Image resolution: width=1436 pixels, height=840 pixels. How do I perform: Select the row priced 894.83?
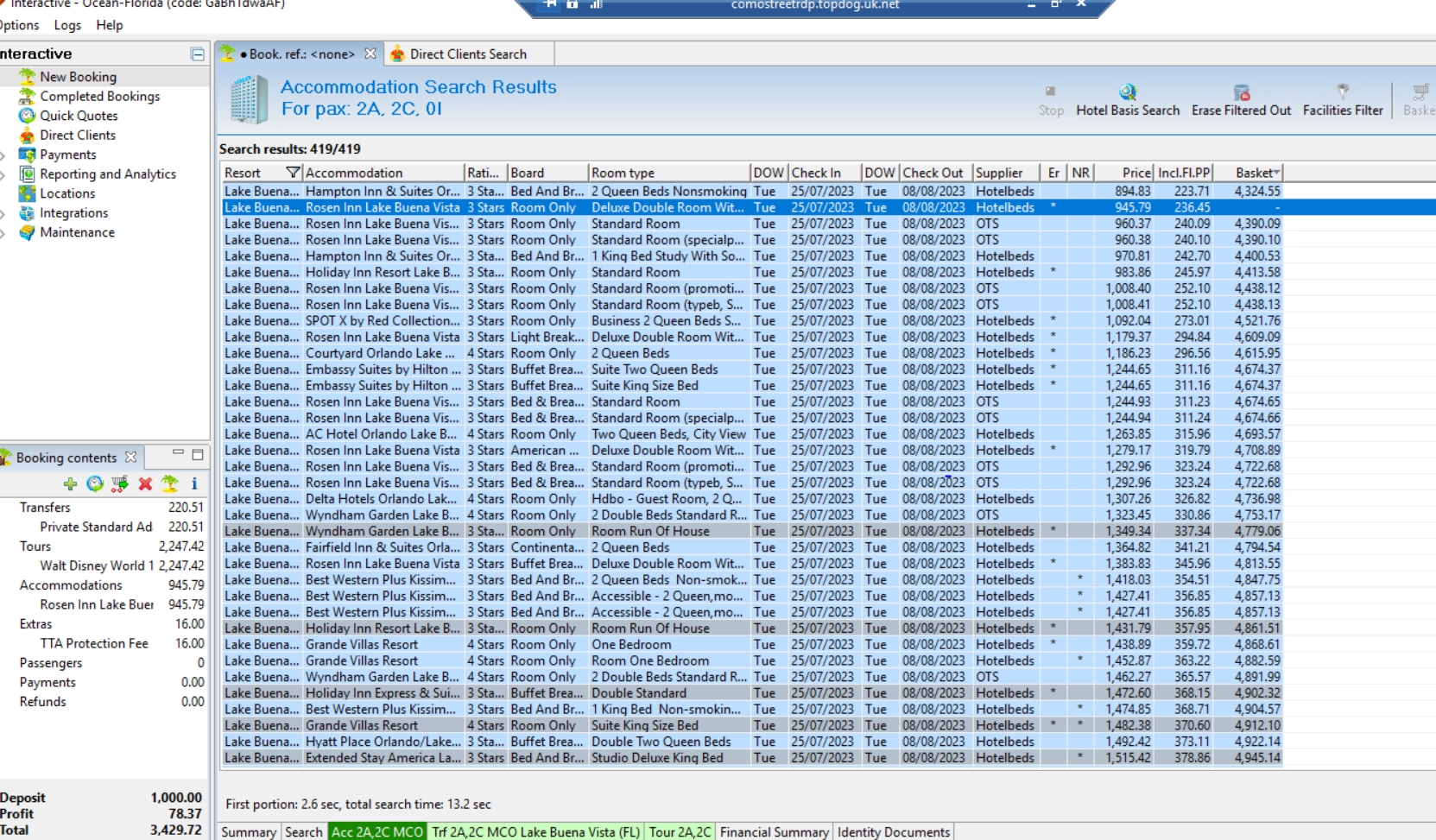tap(751, 191)
